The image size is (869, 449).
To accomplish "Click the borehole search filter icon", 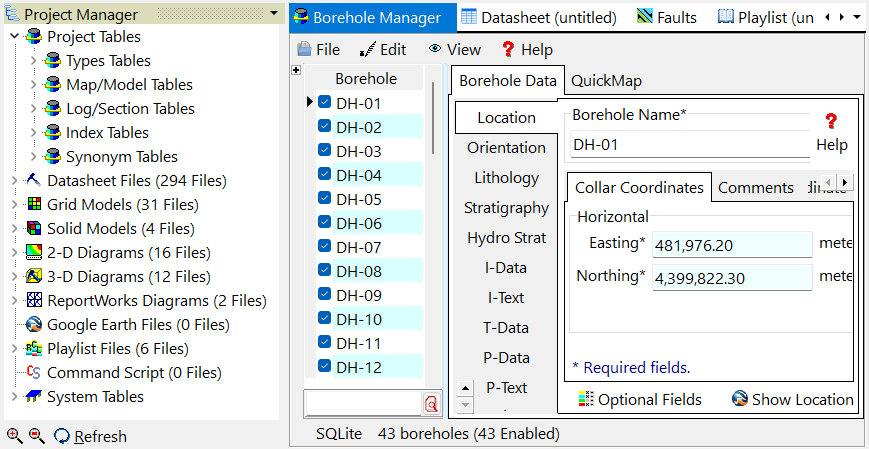I will [431, 403].
